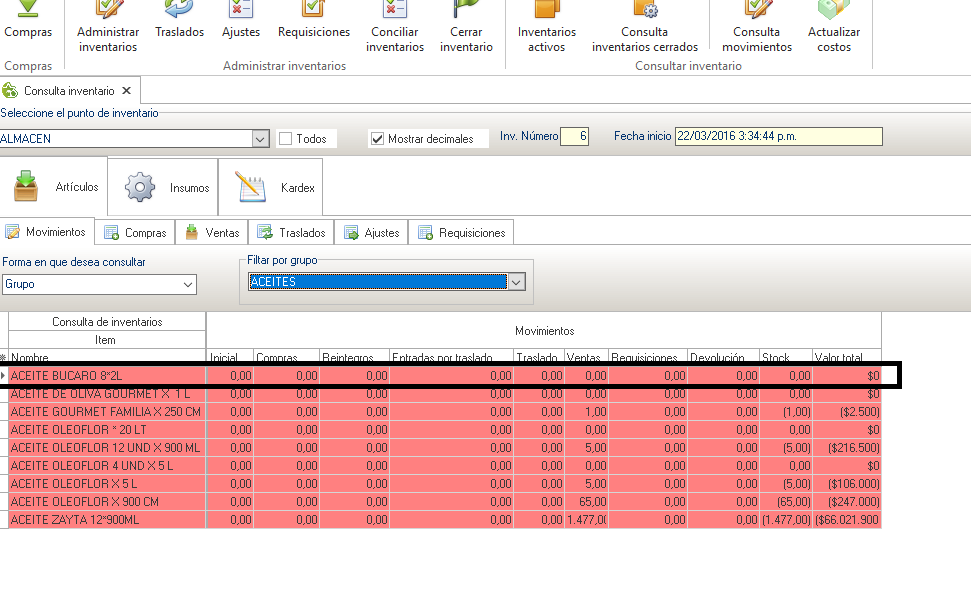This screenshot has width=971, height=604.
Task: Open the Traslados ribbon tool
Action: 179,22
